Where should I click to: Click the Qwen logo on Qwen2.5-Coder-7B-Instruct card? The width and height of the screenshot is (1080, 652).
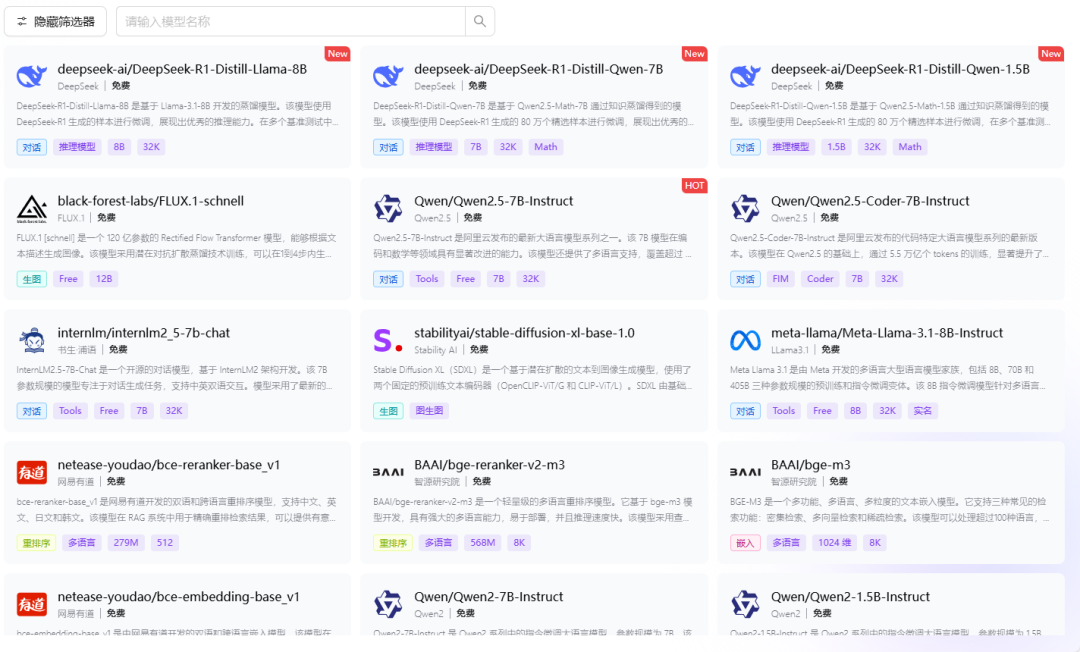click(745, 209)
